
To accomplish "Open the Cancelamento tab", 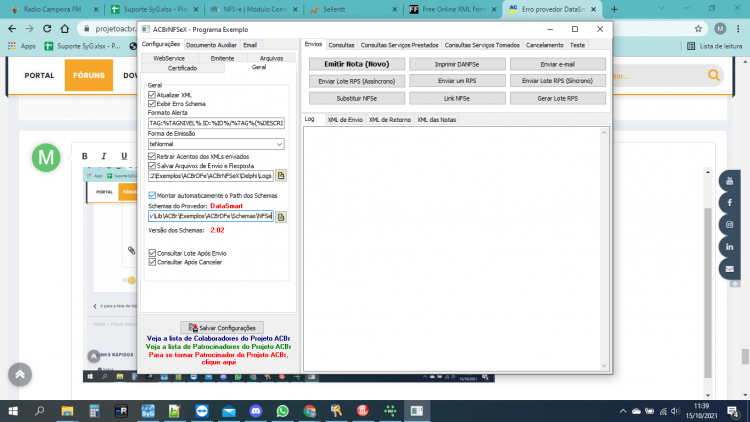I will point(544,45).
